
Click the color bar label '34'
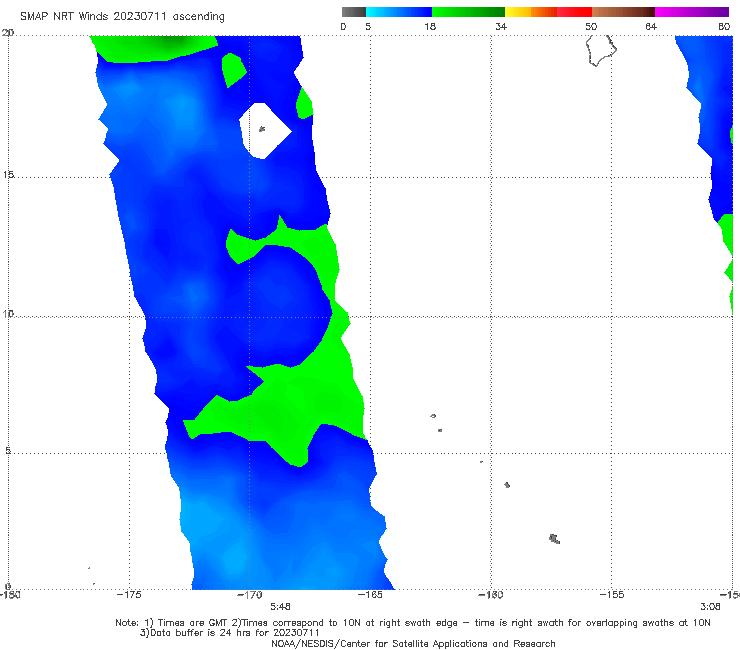coord(501,26)
